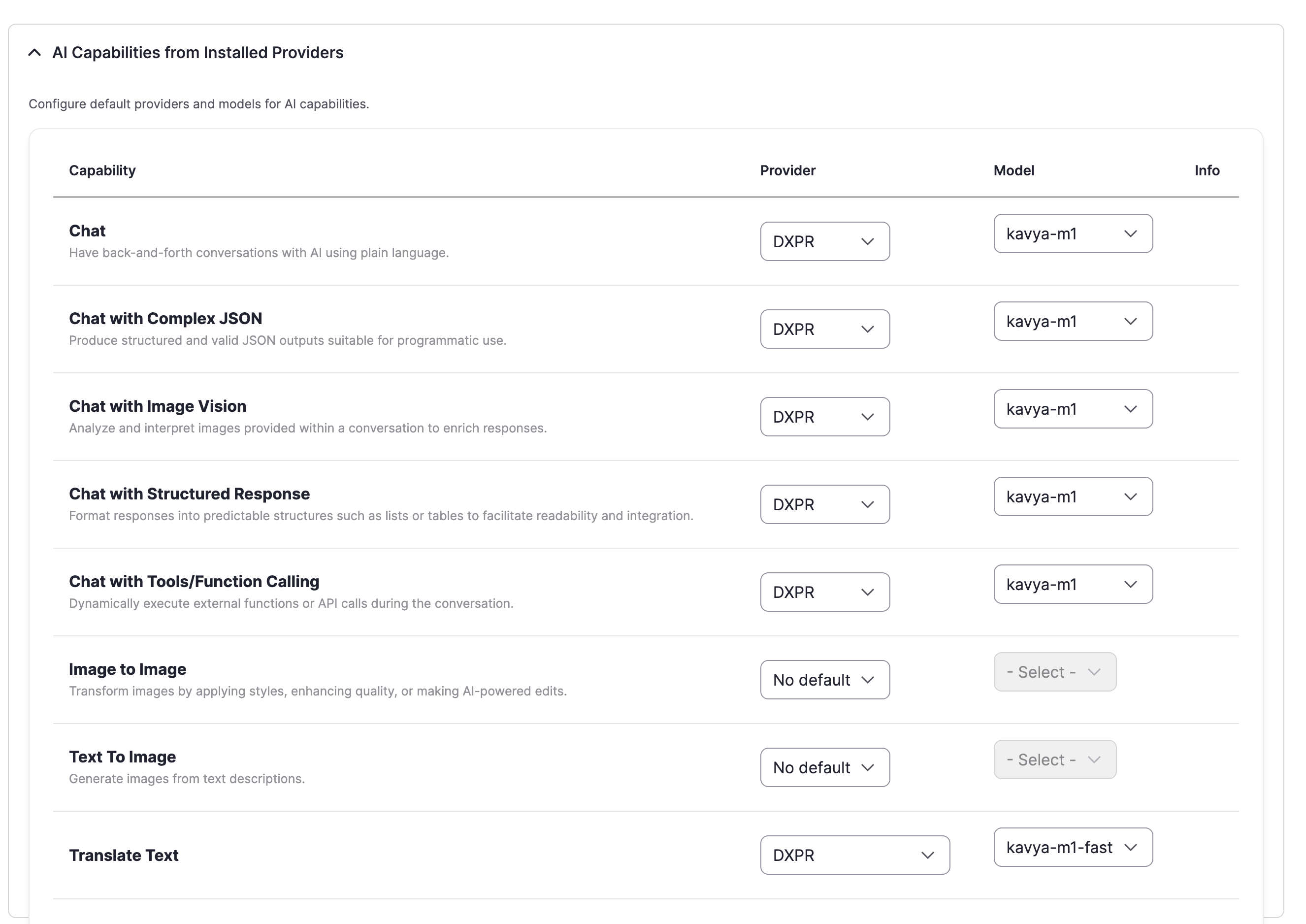Open Provider dropdown for Text To Image

pyautogui.click(x=825, y=767)
